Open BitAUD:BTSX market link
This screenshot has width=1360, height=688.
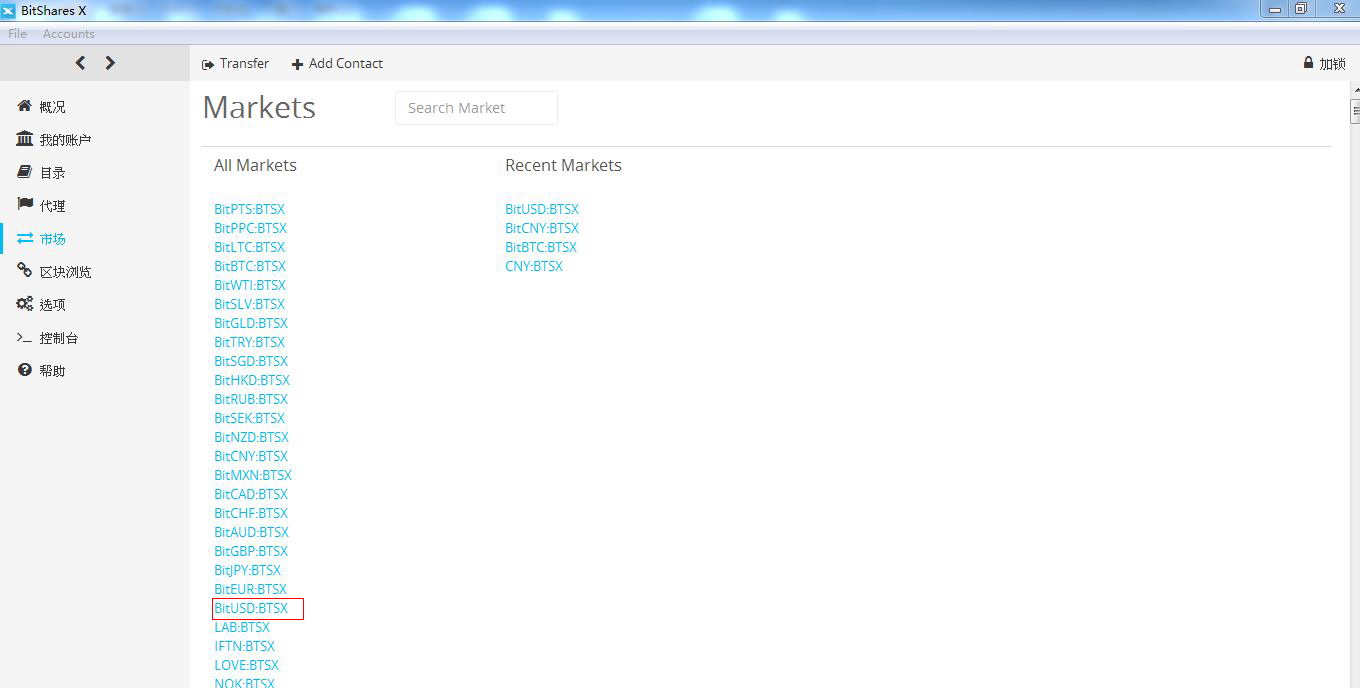[251, 532]
